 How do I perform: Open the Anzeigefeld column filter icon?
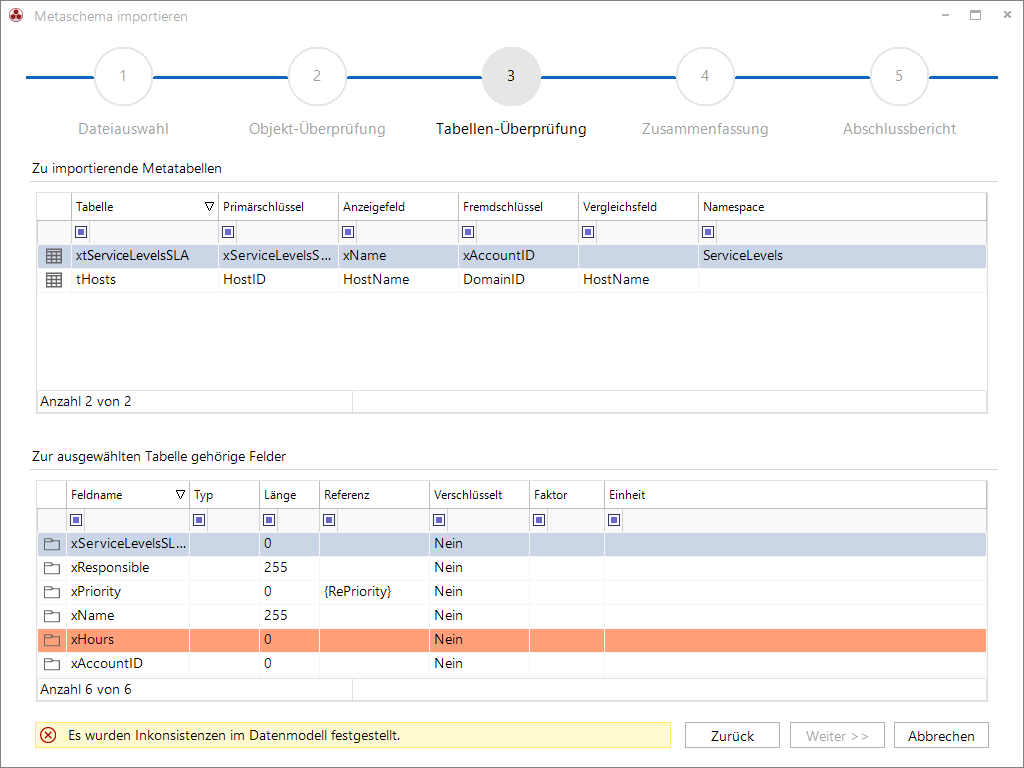[348, 232]
